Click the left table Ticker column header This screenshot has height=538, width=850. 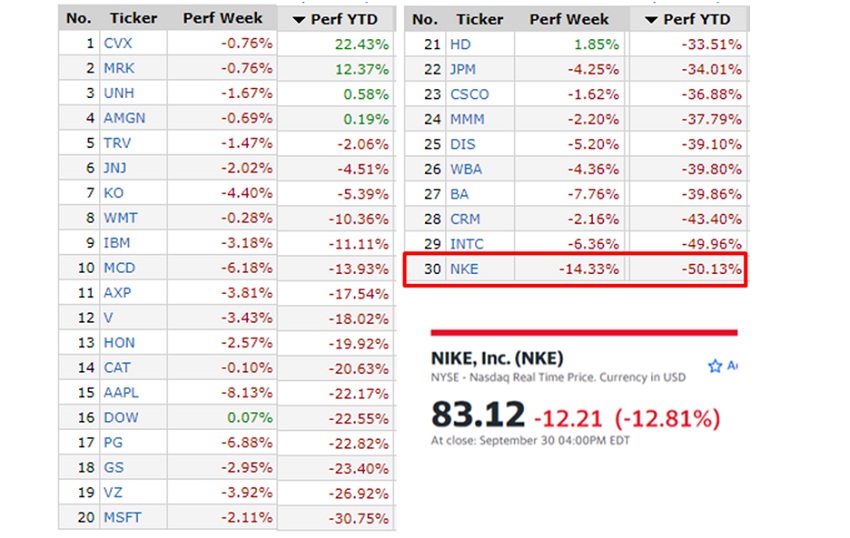(x=133, y=18)
